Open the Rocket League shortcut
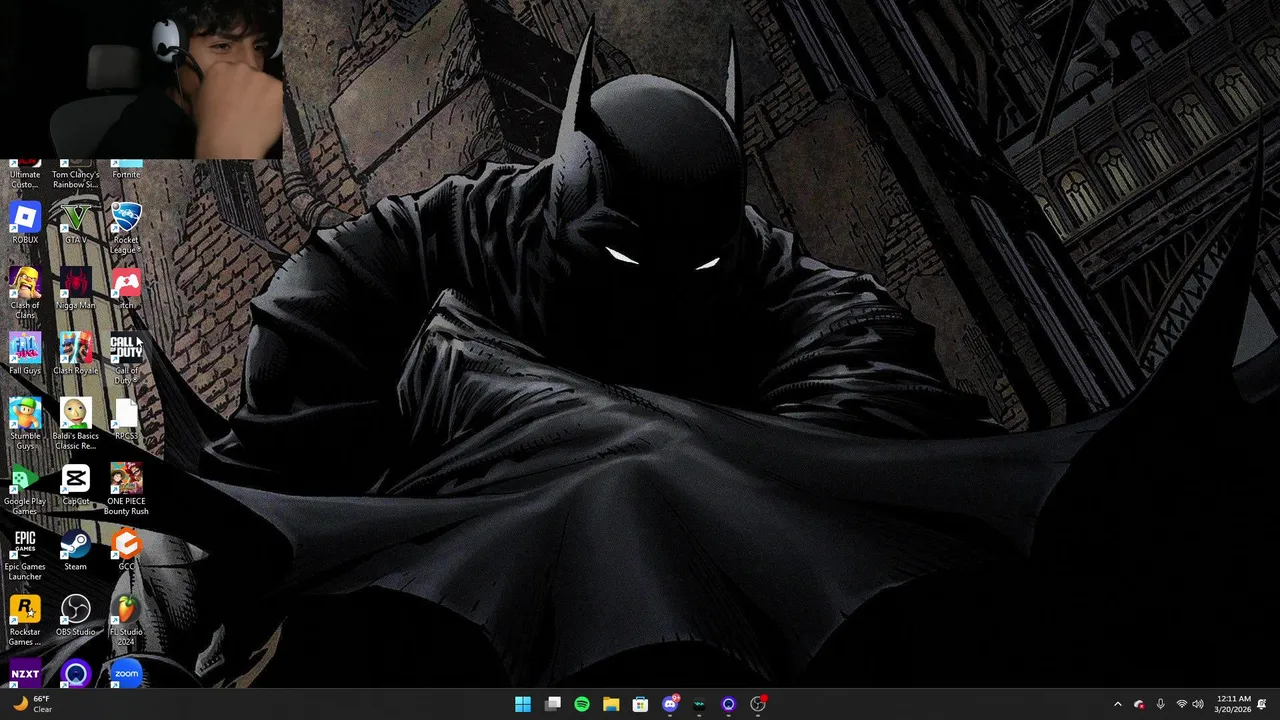Viewport: 1280px width, 720px height. (x=126, y=228)
